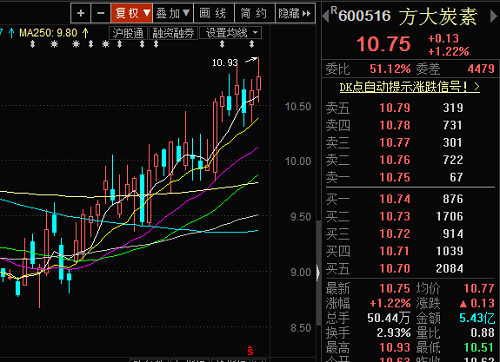Toggle the 沪股通 tag

pyautogui.click(x=128, y=33)
